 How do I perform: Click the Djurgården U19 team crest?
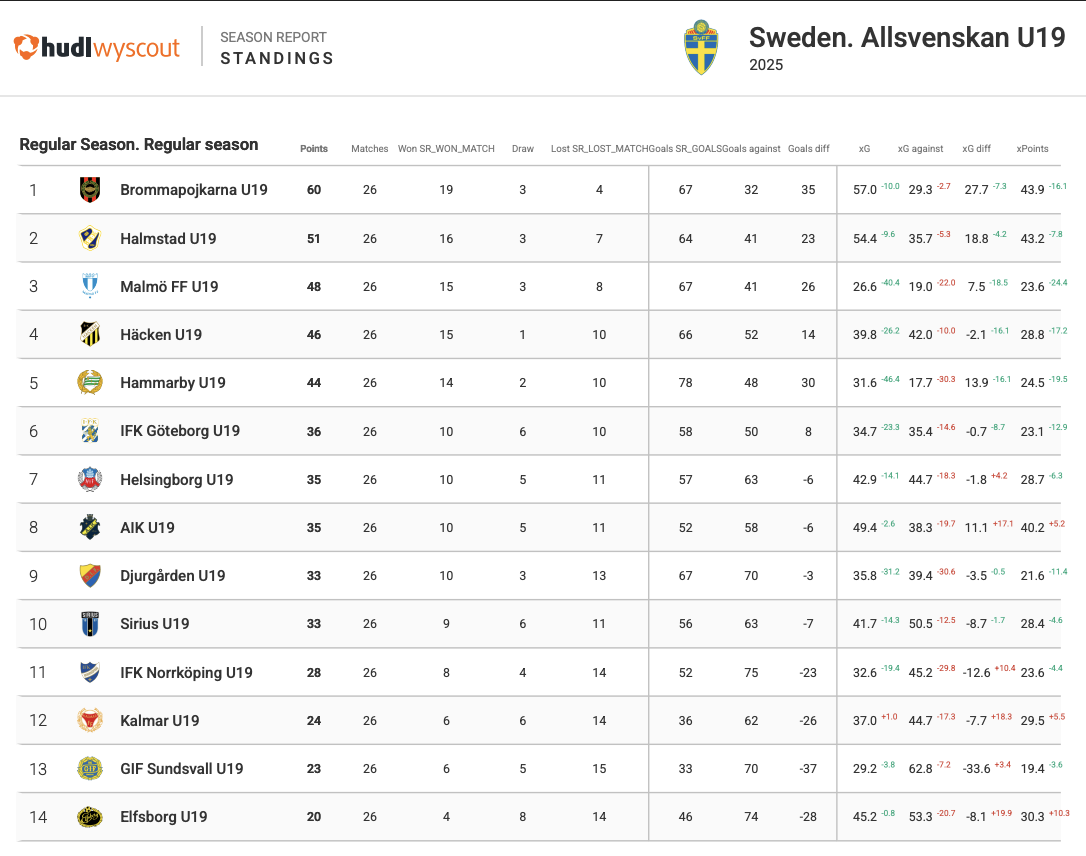[x=90, y=575]
